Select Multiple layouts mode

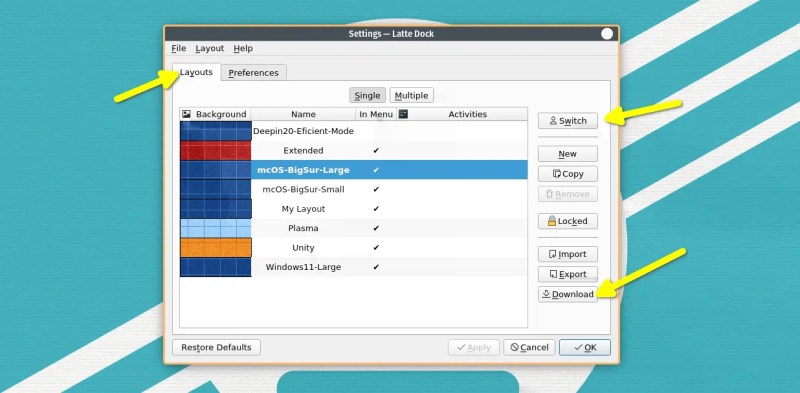pos(412,95)
